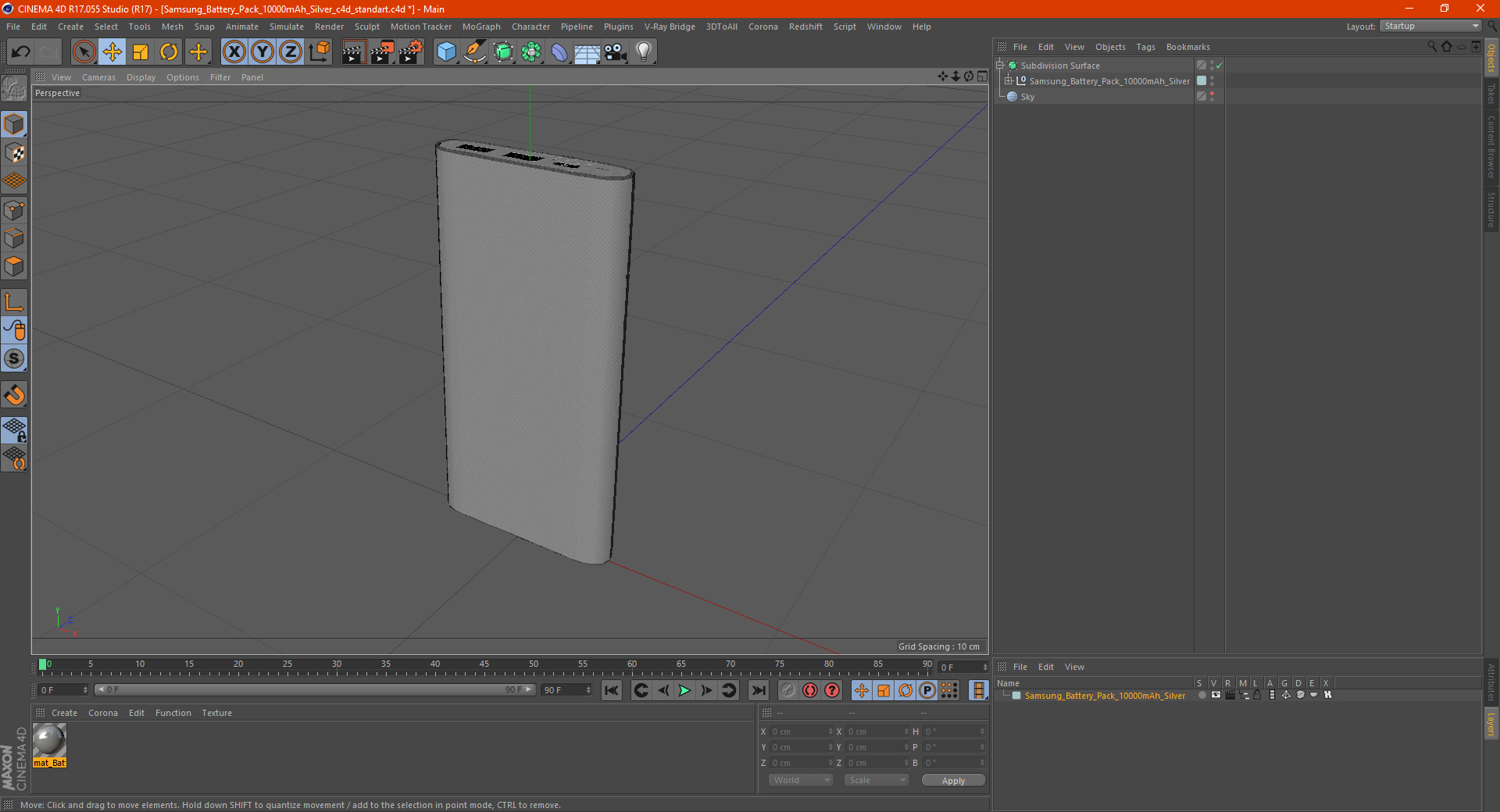Open the Structure side tab
The image size is (1500, 812).
[x=1491, y=209]
